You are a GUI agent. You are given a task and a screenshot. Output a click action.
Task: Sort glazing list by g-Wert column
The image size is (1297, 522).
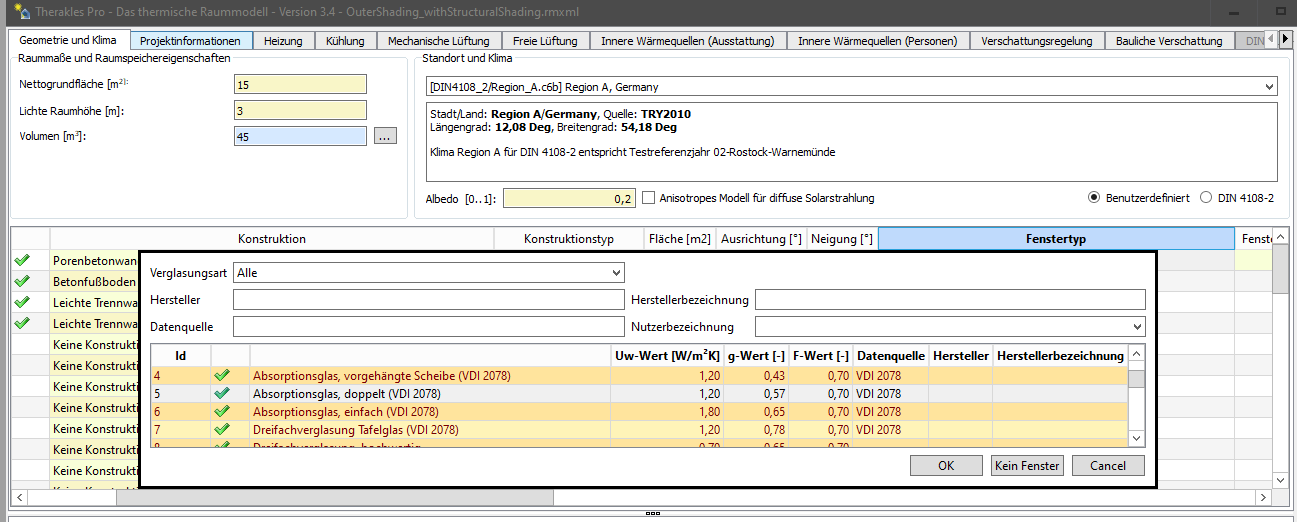758,355
